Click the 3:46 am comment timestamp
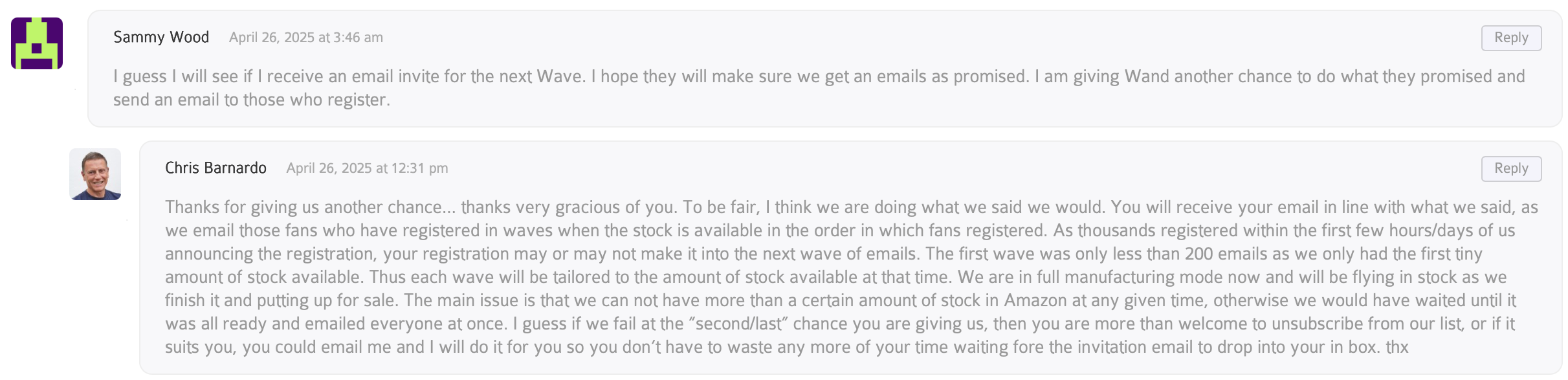Screen dimensions: 1568x380 (x=306, y=38)
